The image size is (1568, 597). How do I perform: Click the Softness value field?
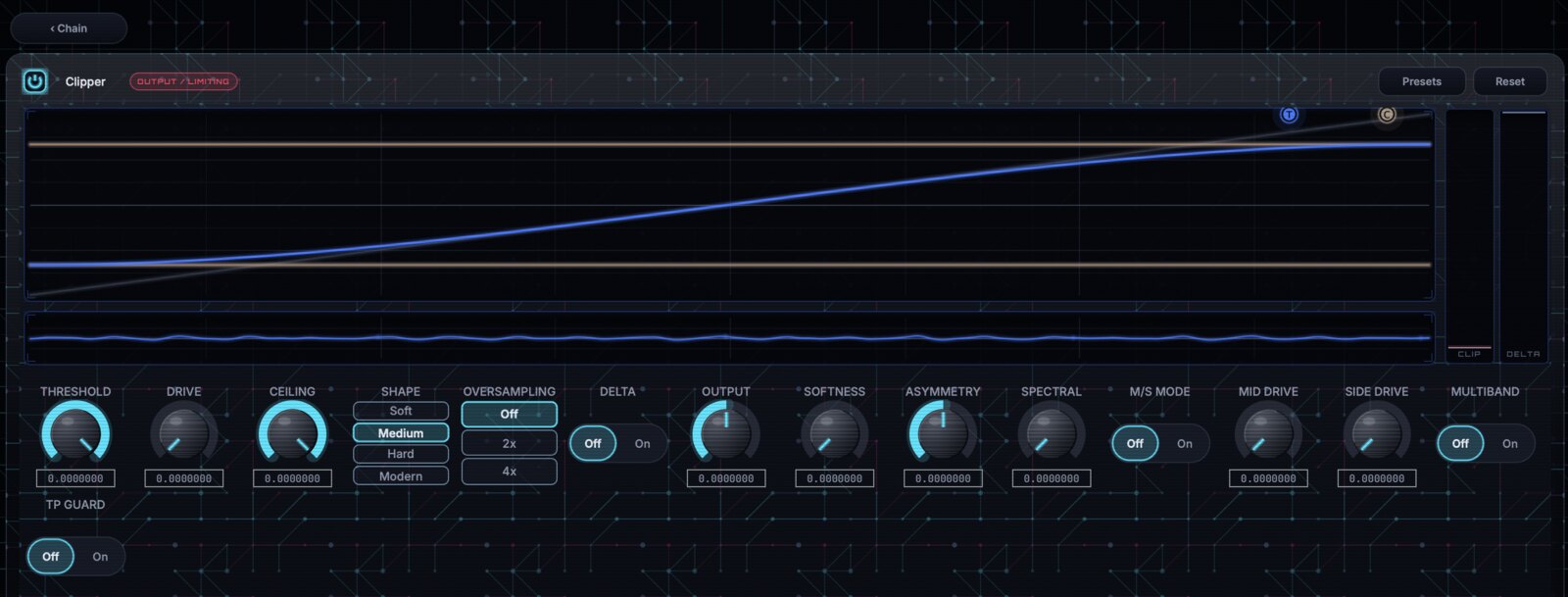point(834,478)
